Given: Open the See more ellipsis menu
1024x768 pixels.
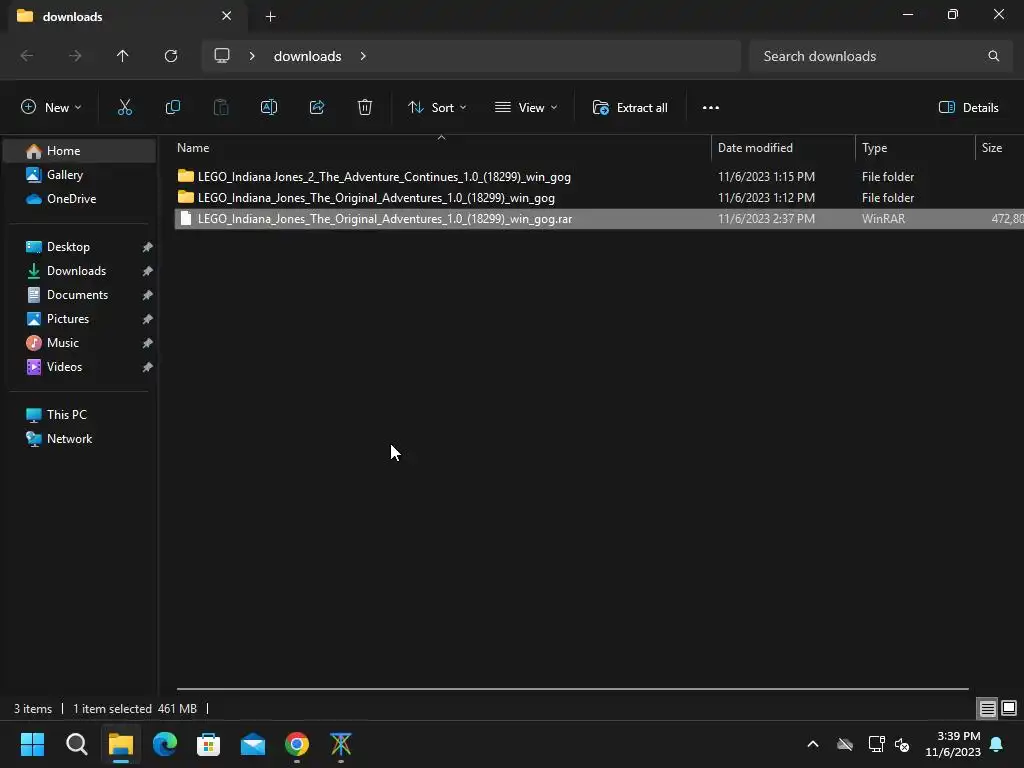Looking at the screenshot, I should [x=711, y=108].
